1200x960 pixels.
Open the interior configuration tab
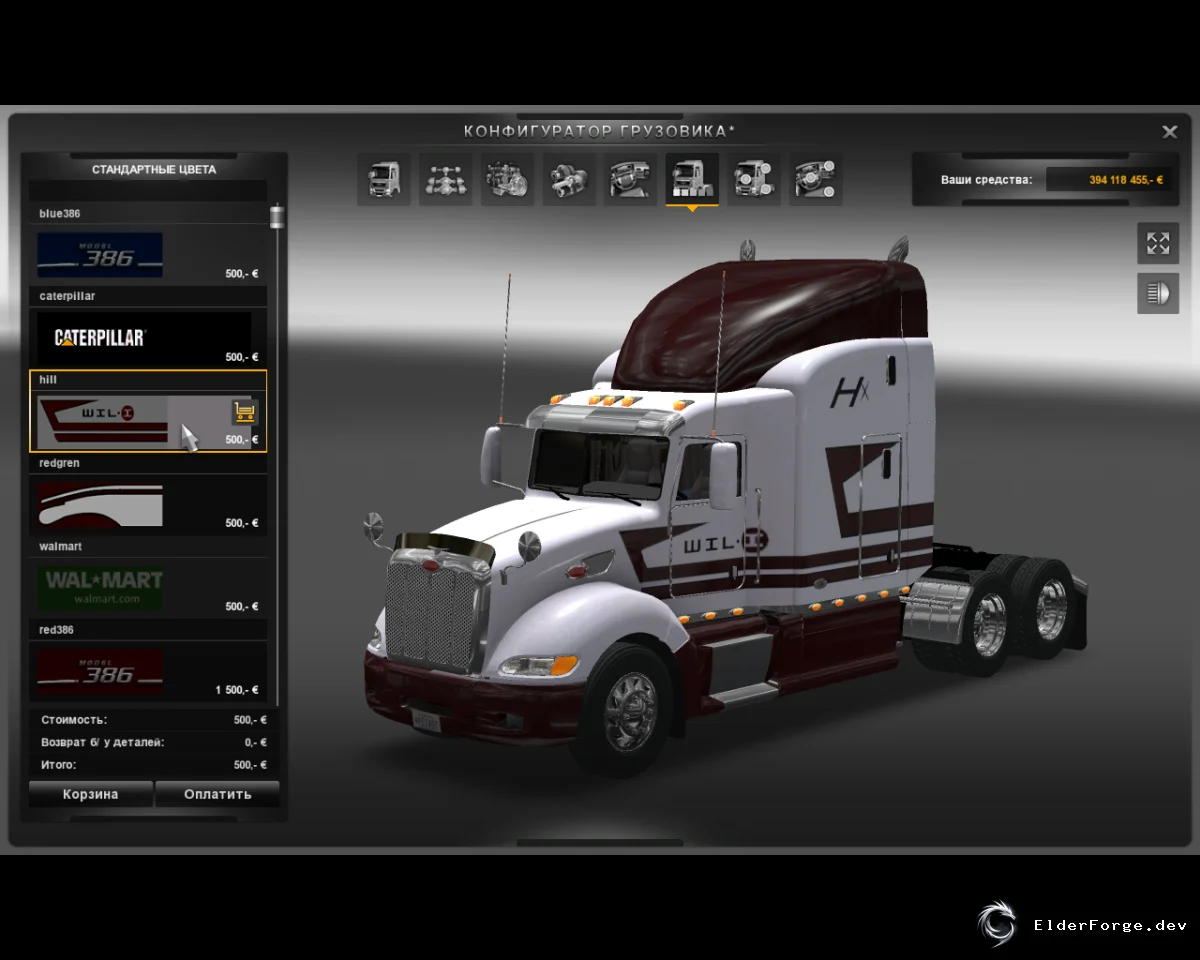(630, 180)
